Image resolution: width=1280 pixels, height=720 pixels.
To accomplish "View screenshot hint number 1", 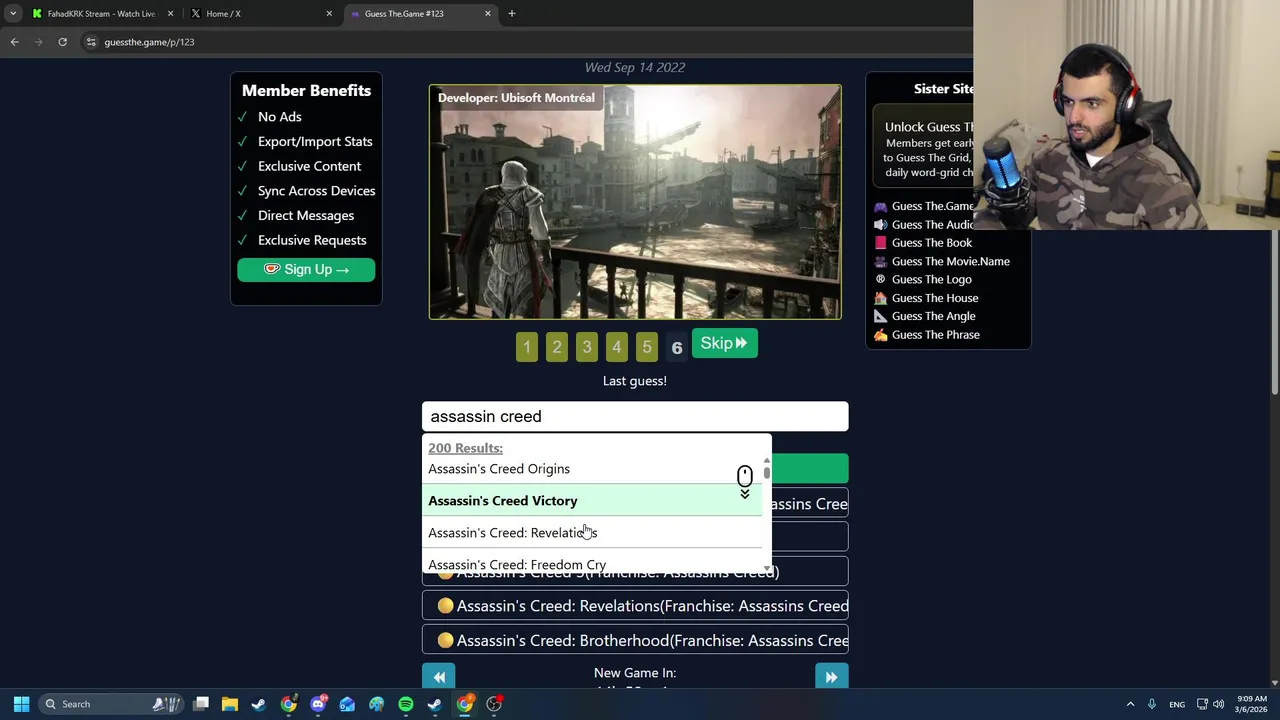I will pos(527,347).
